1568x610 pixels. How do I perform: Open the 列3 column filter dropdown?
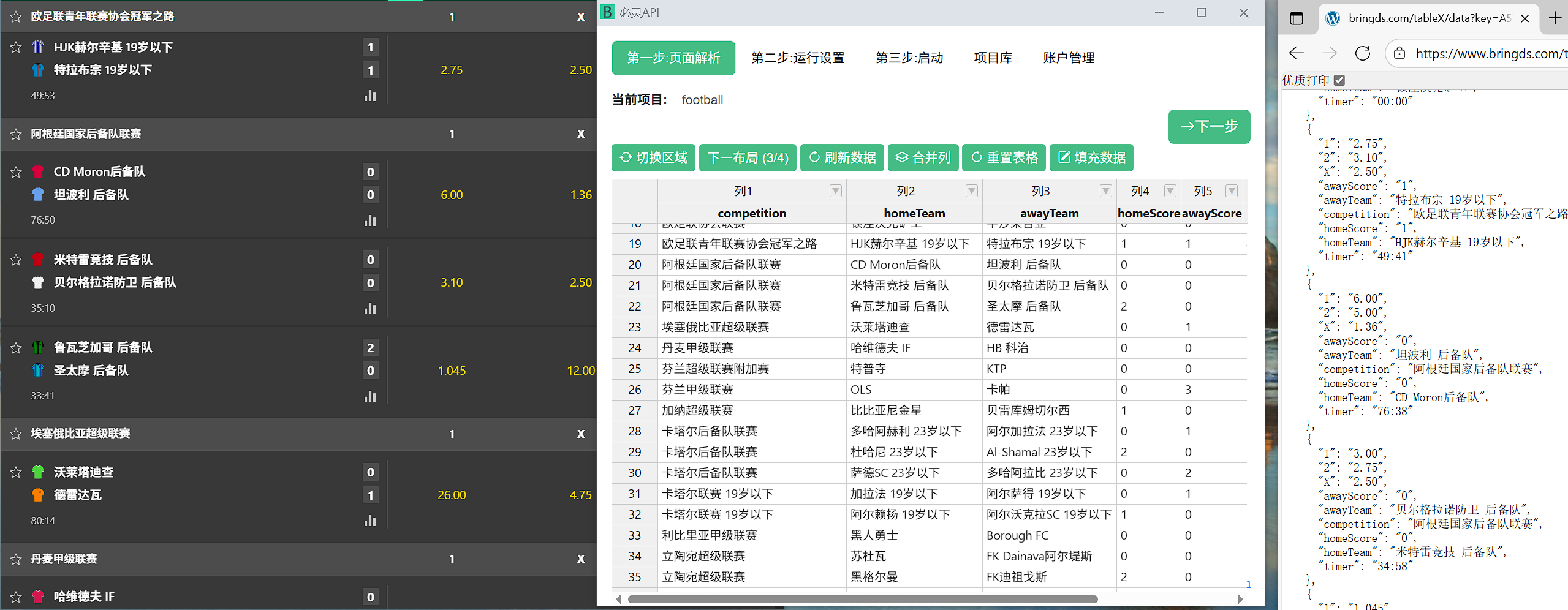click(x=1105, y=191)
